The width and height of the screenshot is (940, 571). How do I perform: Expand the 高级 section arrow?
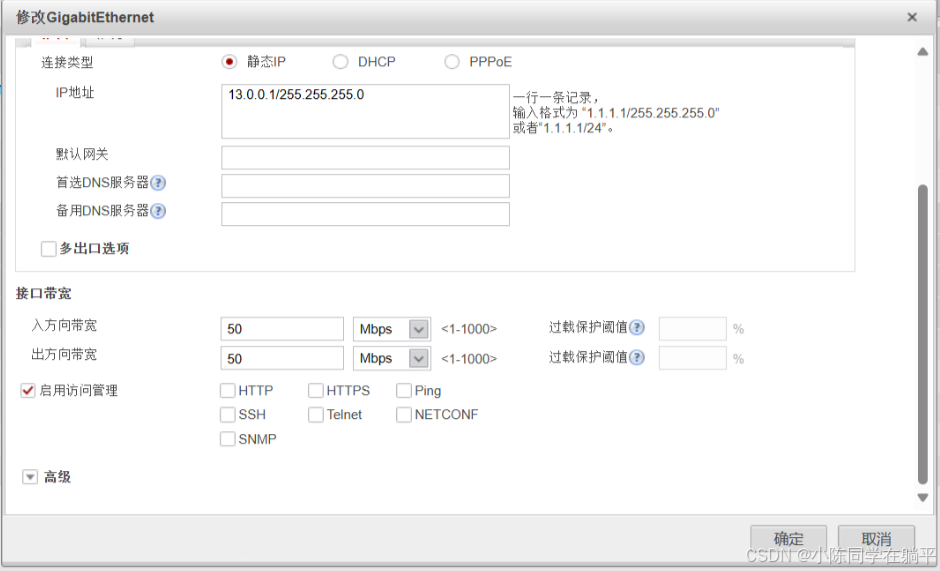pos(30,477)
